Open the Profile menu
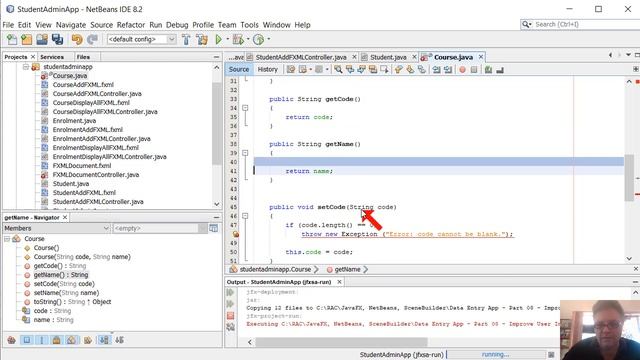Image resolution: width=640 pixels, height=360 pixels. coord(203,25)
